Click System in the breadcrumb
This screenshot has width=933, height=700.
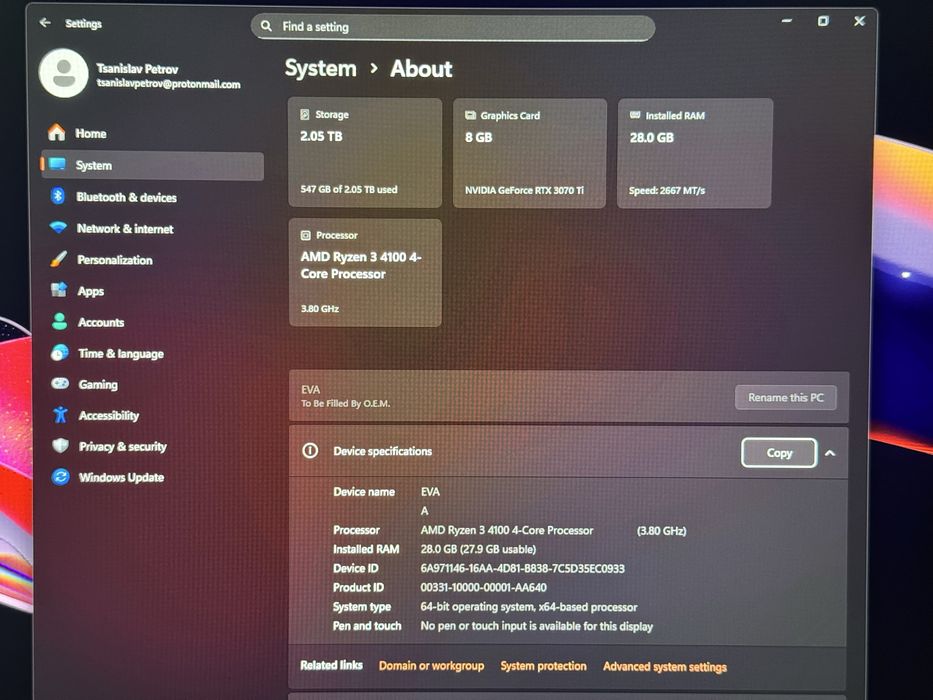[x=320, y=68]
